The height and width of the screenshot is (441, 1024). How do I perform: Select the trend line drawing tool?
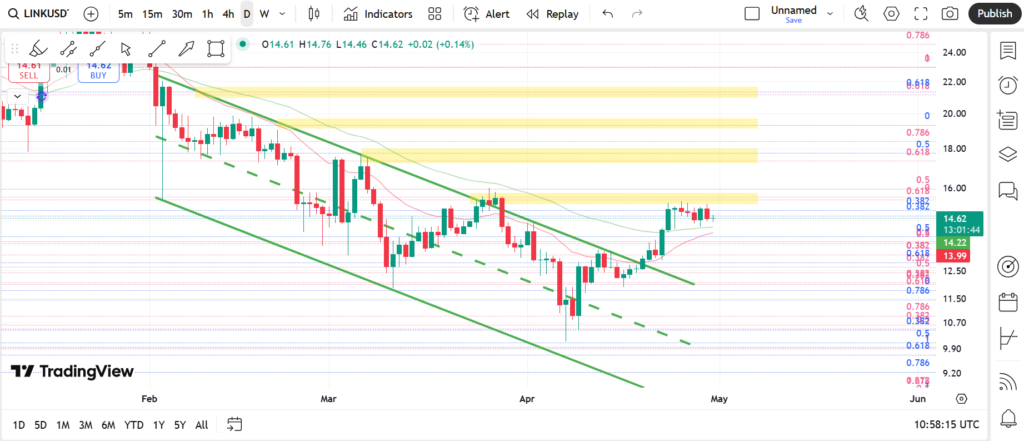click(156, 48)
